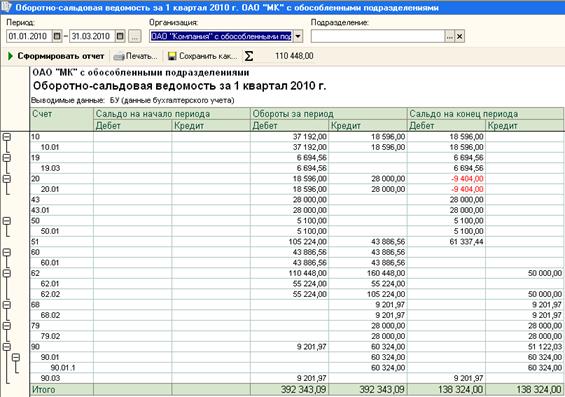Click Сформировать отчет button
The height and width of the screenshot is (397, 565).
(56, 56)
